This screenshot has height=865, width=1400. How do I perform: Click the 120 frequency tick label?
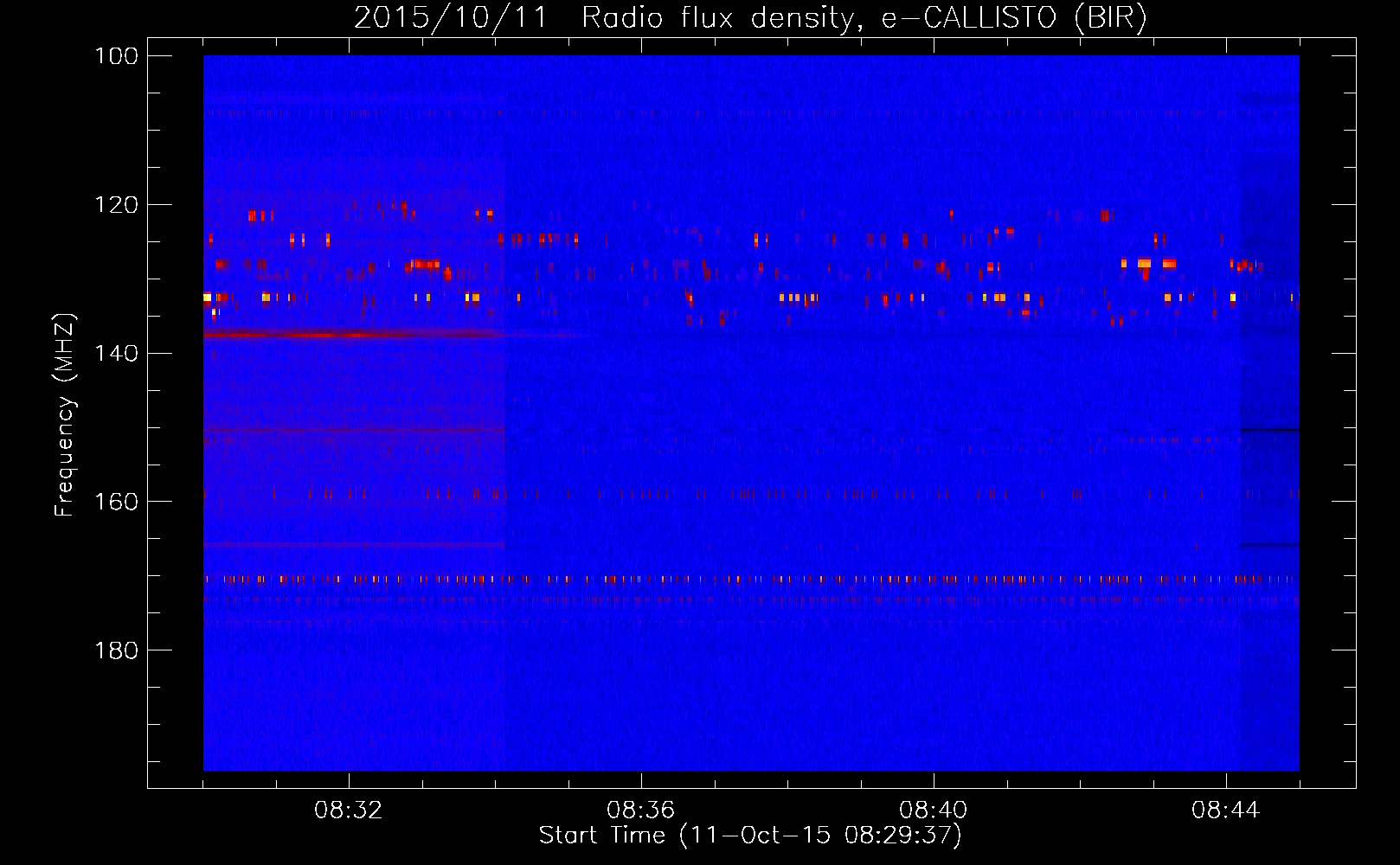click(117, 205)
